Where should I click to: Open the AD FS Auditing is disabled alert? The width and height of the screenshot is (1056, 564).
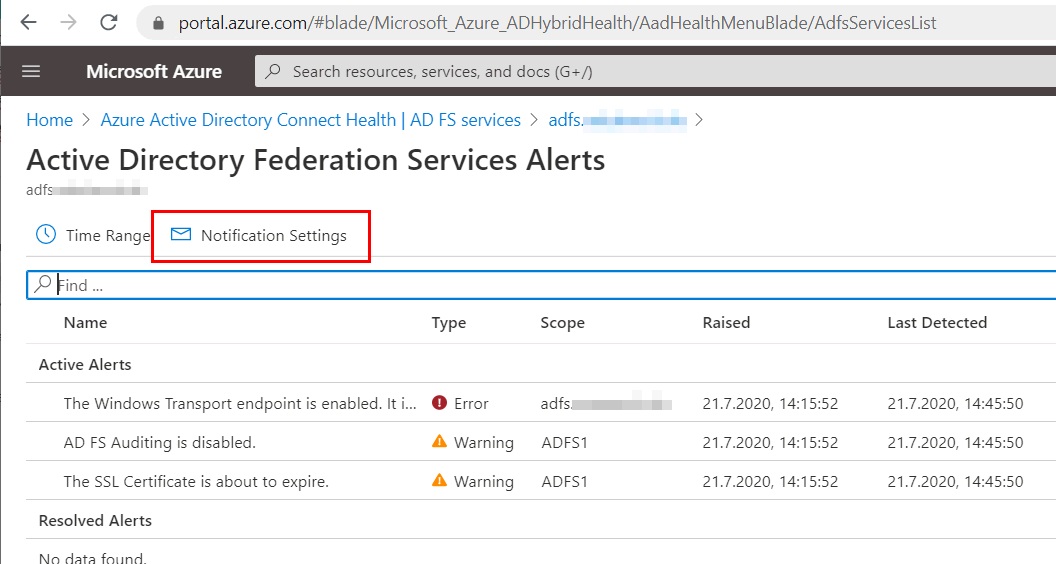coord(160,443)
